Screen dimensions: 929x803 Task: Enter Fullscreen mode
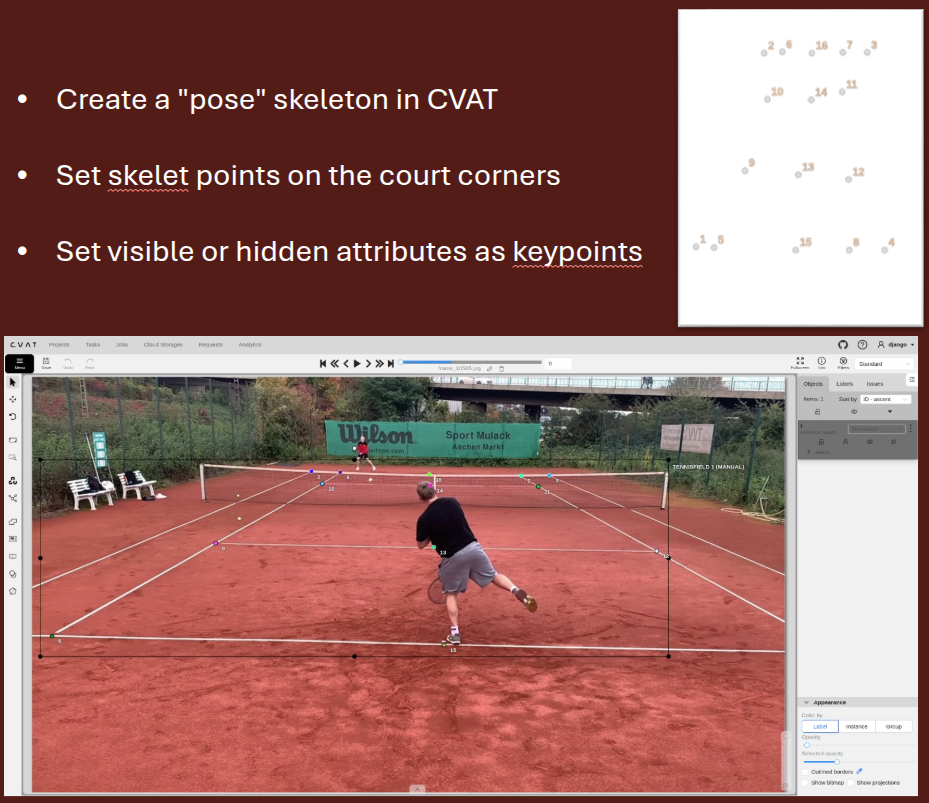click(800, 362)
